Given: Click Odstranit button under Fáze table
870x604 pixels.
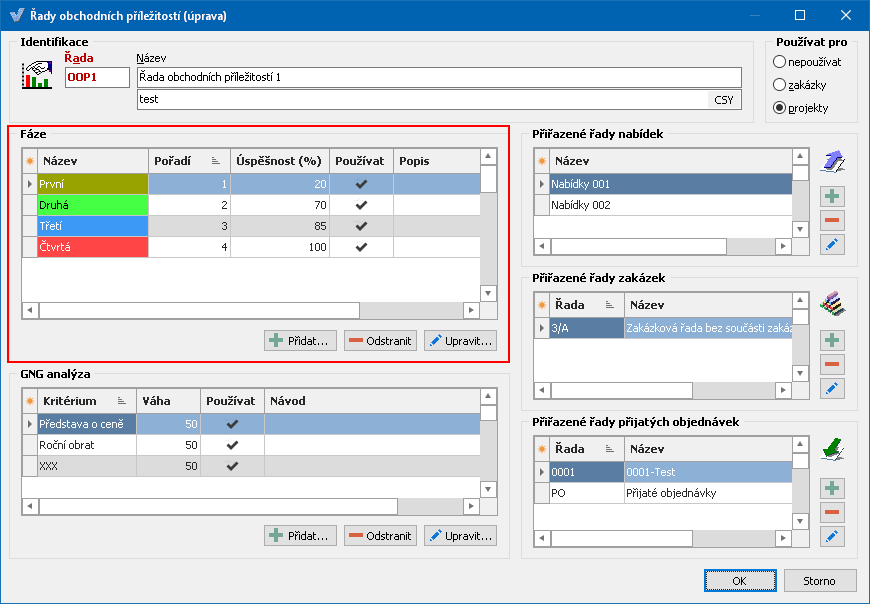Looking at the screenshot, I should (380, 341).
